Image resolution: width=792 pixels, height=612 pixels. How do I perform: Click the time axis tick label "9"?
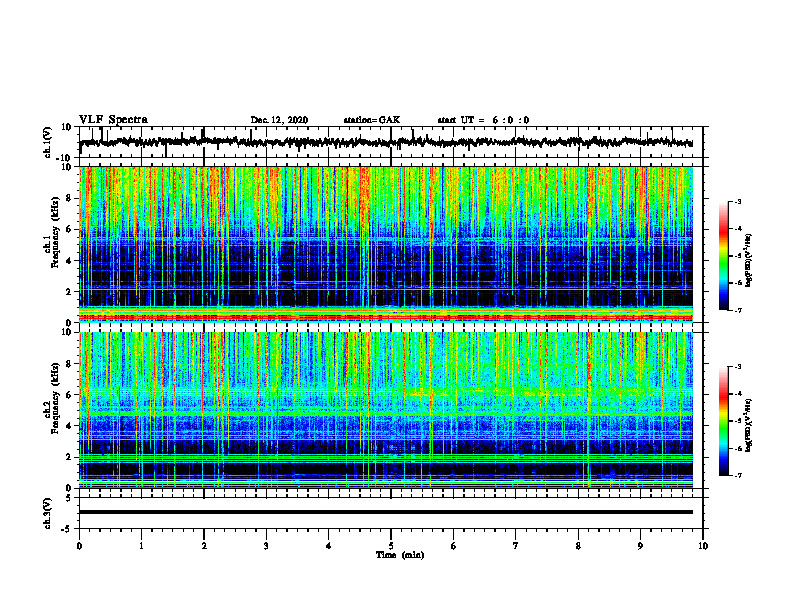pos(640,546)
